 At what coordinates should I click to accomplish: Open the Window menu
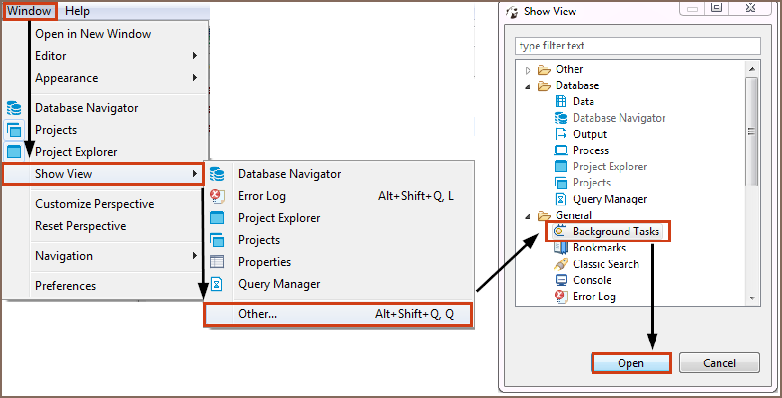[29, 11]
